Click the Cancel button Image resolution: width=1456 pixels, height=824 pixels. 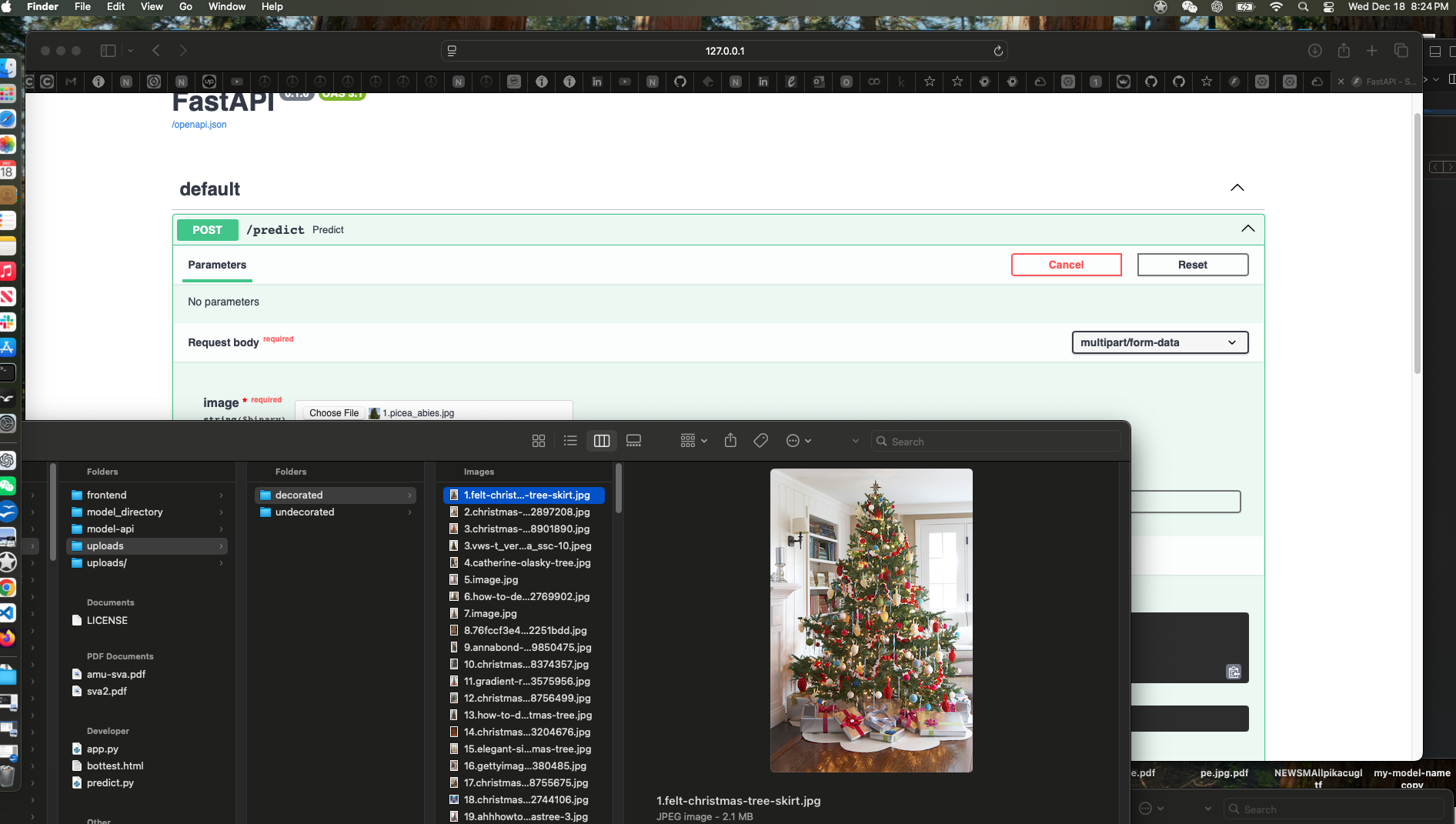coord(1066,265)
